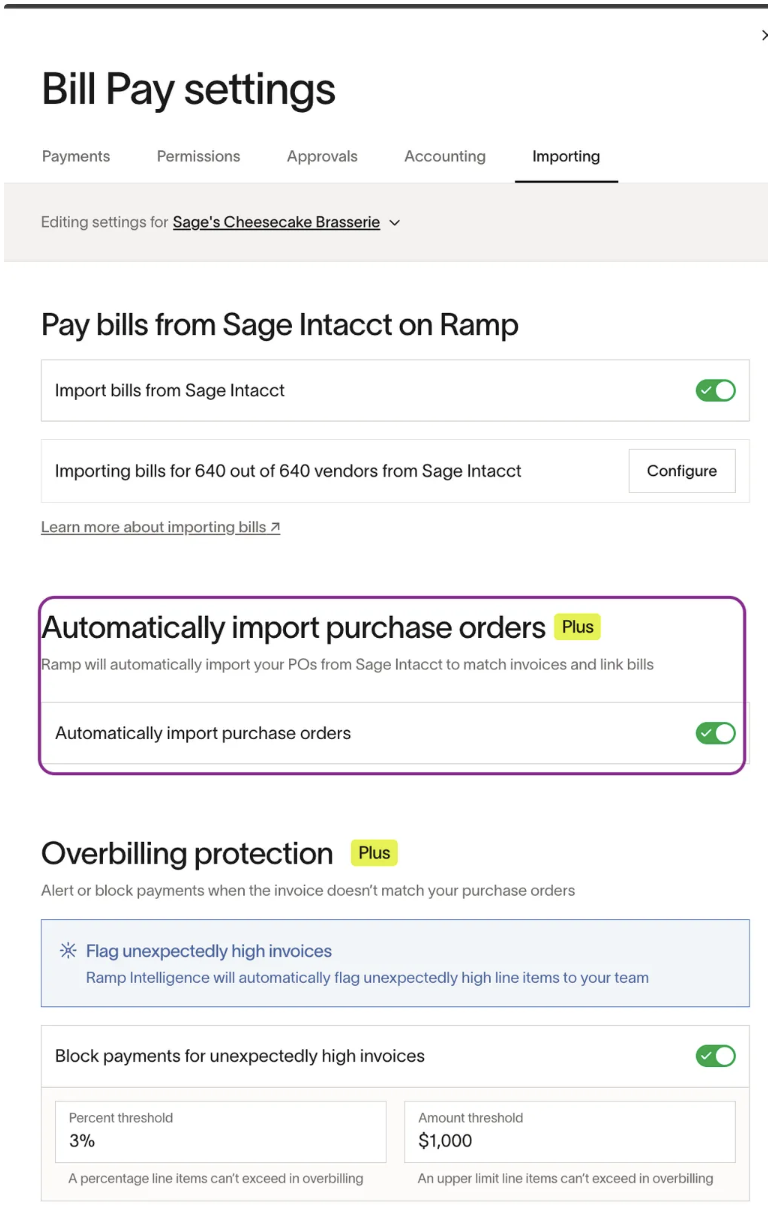Image resolution: width=768 pixels, height=1210 pixels.
Task: Switch to the Permissions tab
Action: pos(198,156)
